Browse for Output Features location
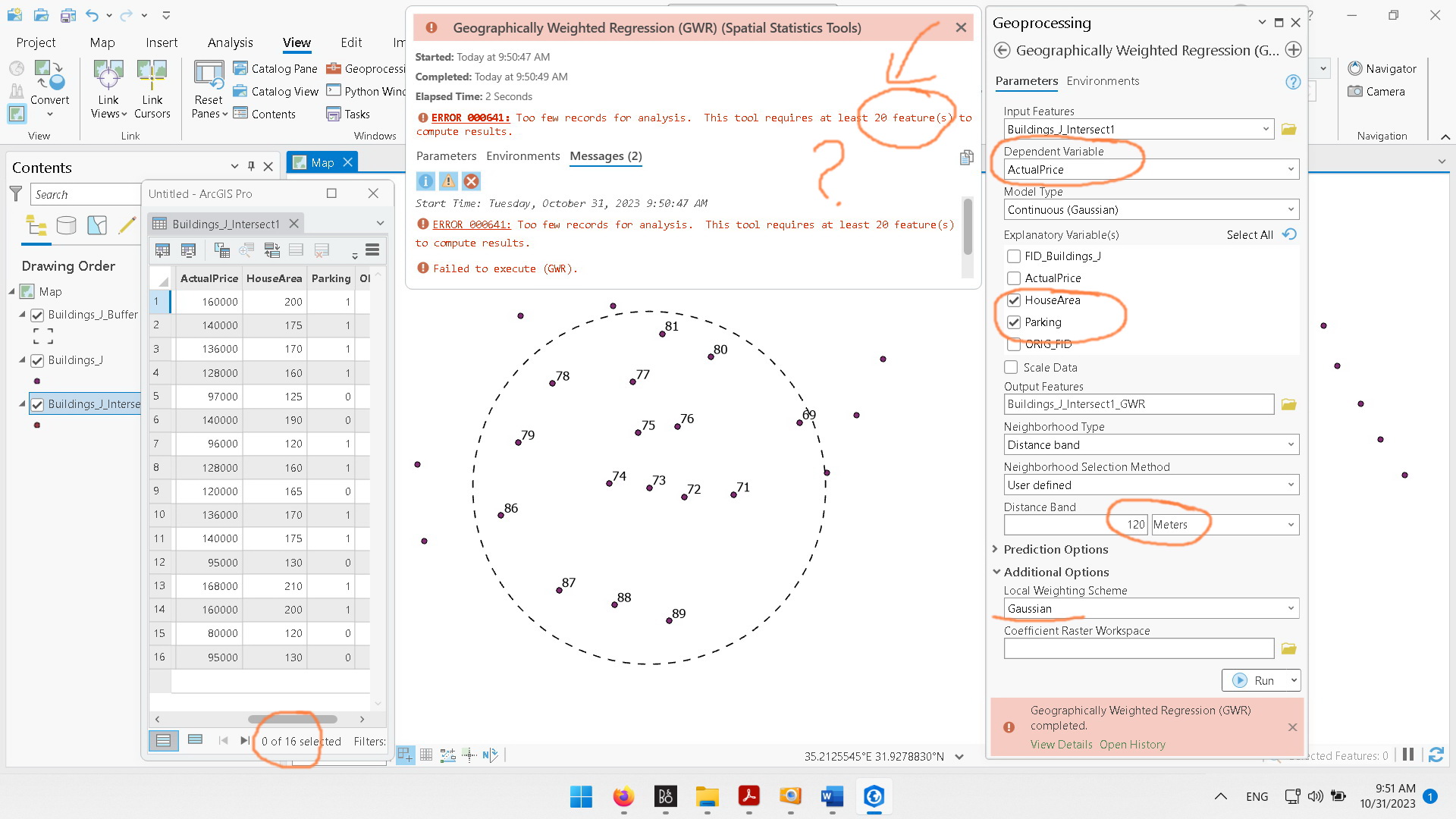Screen dimensions: 1456x819 tap(1288, 404)
